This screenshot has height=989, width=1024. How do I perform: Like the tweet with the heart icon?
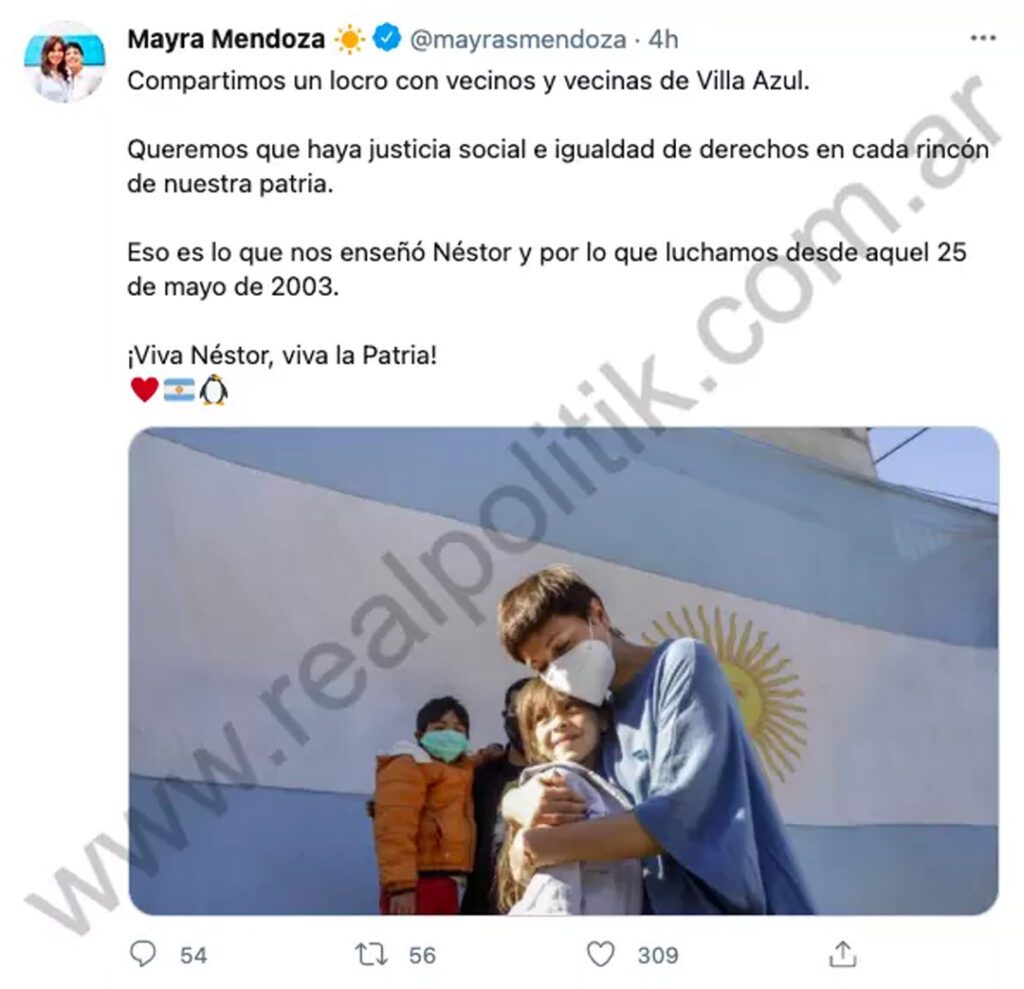pos(600,954)
